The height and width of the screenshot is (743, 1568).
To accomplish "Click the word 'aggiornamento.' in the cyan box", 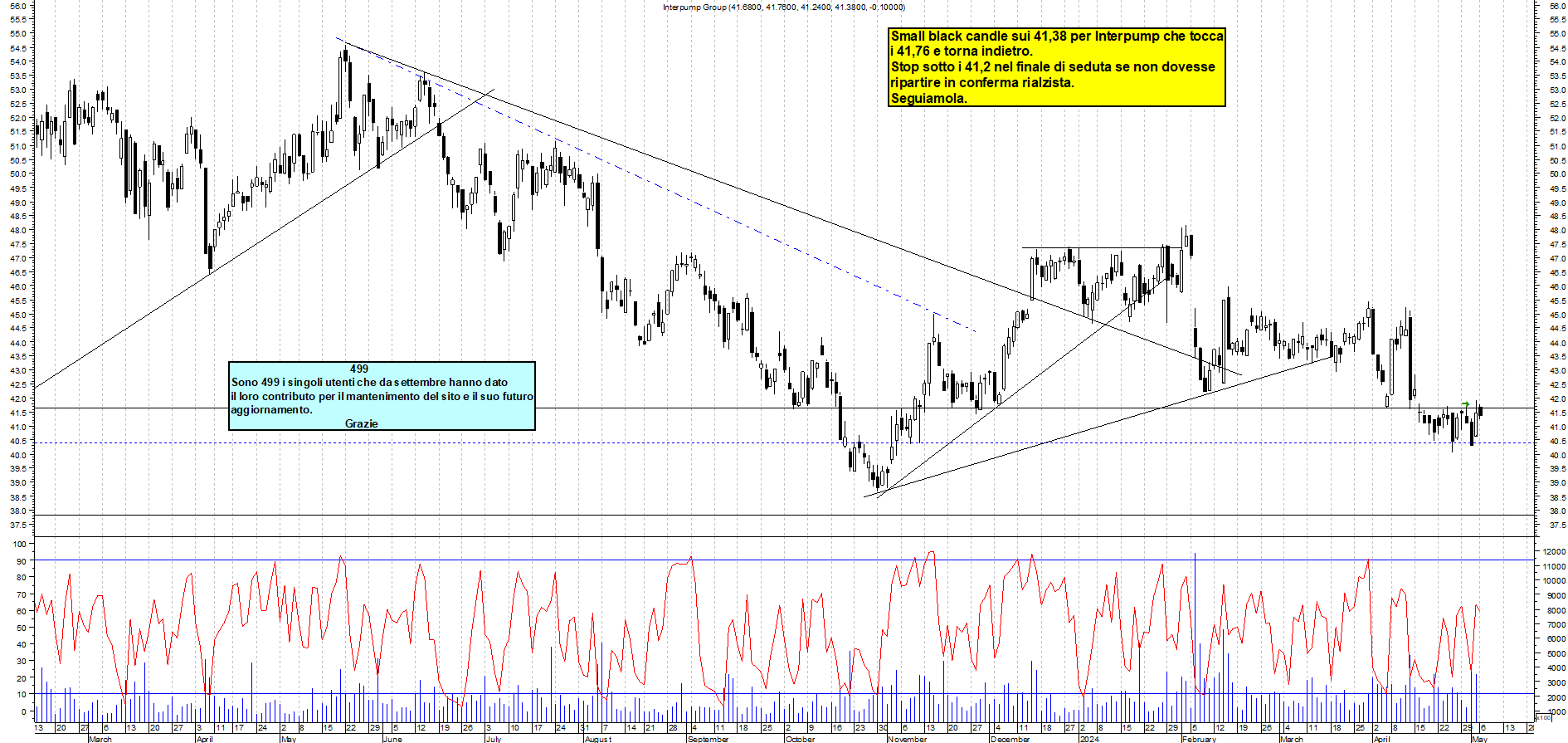I will (x=272, y=410).
